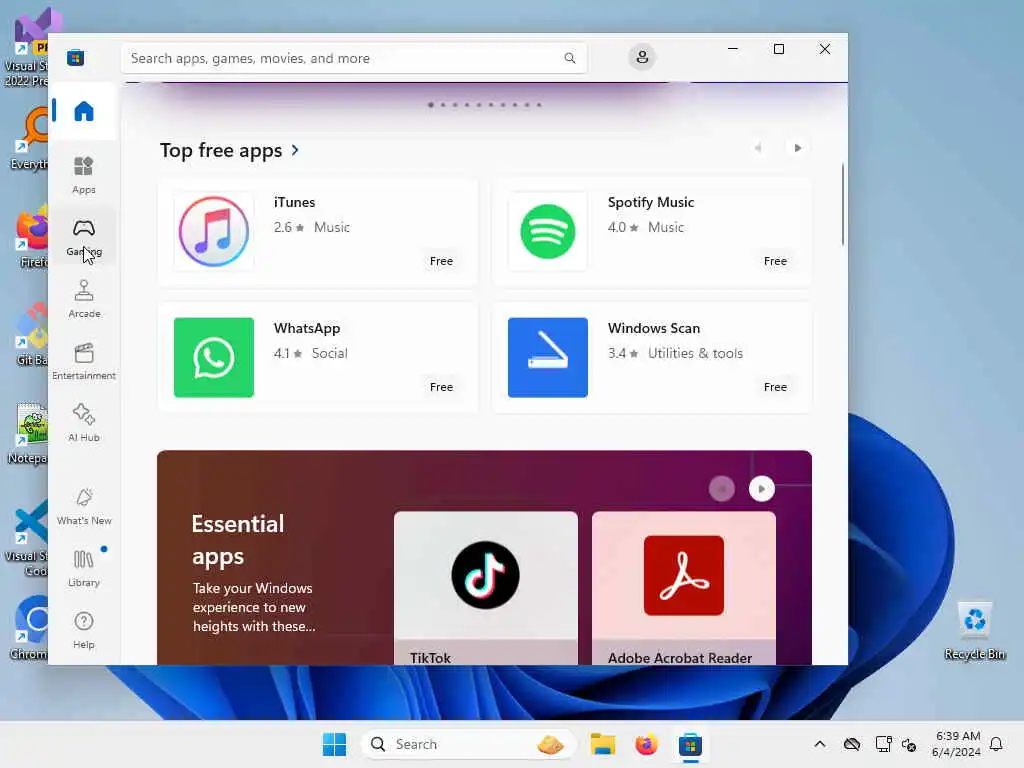The width and height of the screenshot is (1024, 768).
Task: Click the WhatsApp Free price label
Action: (x=441, y=387)
